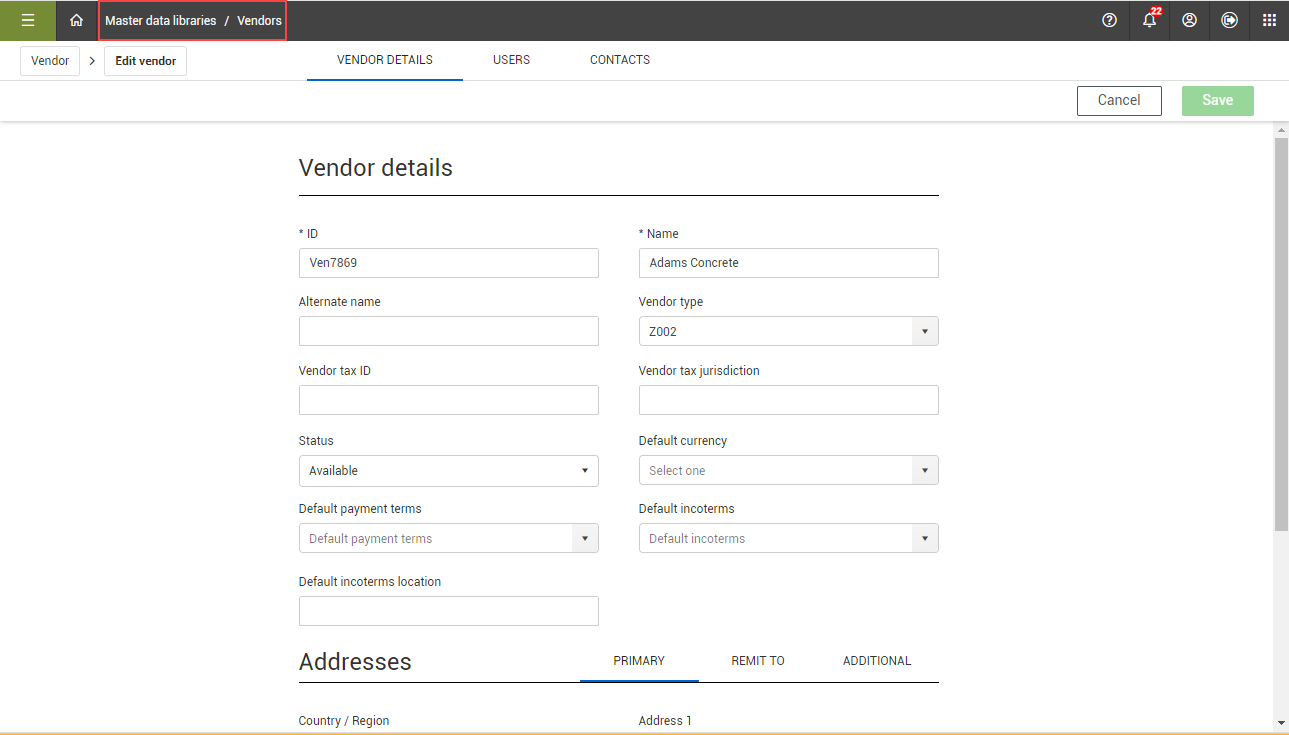Expand the Vendor type dropdown
1289x735 pixels.
pyautogui.click(x=924, y=331)
